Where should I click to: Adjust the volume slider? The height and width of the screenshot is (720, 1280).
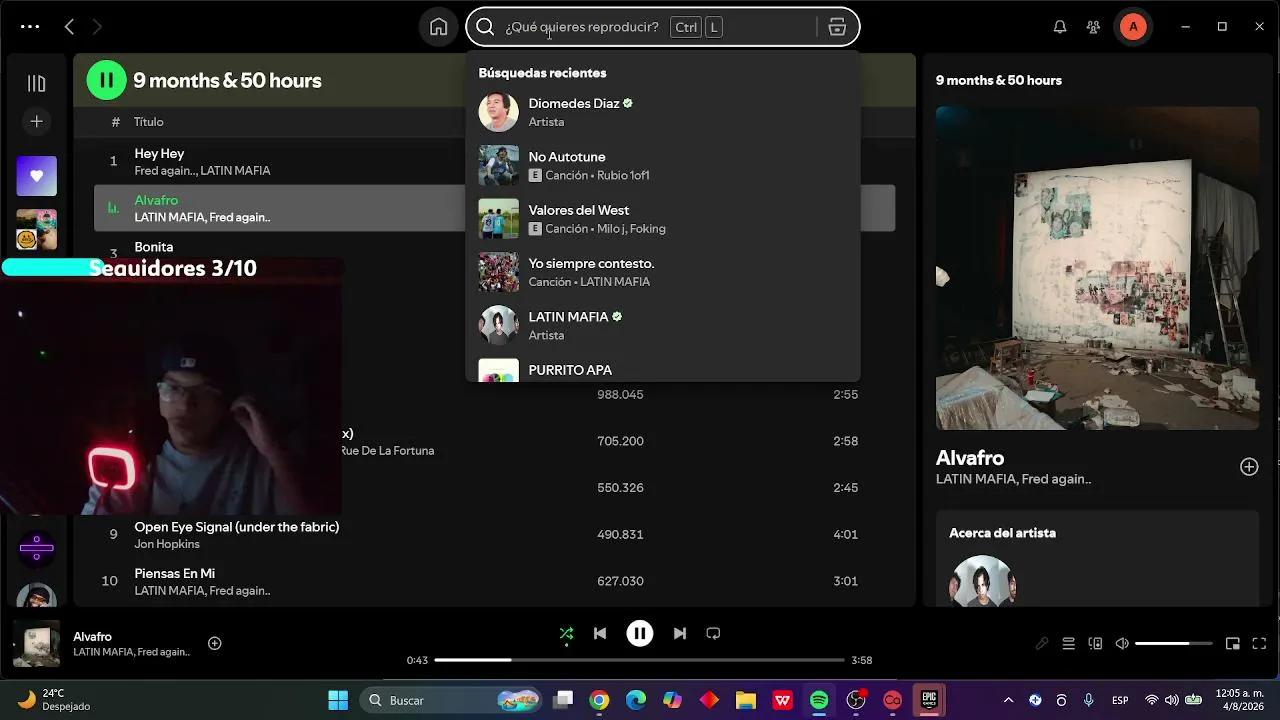[1174, 644]
